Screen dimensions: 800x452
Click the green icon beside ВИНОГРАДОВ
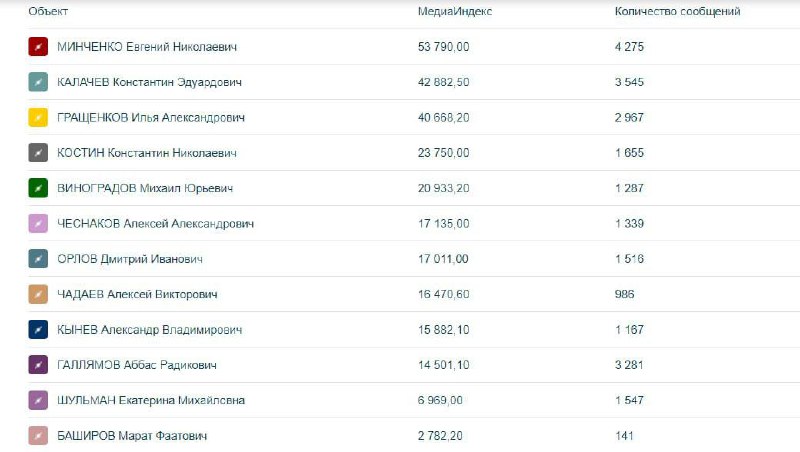(x=38, y=188)
